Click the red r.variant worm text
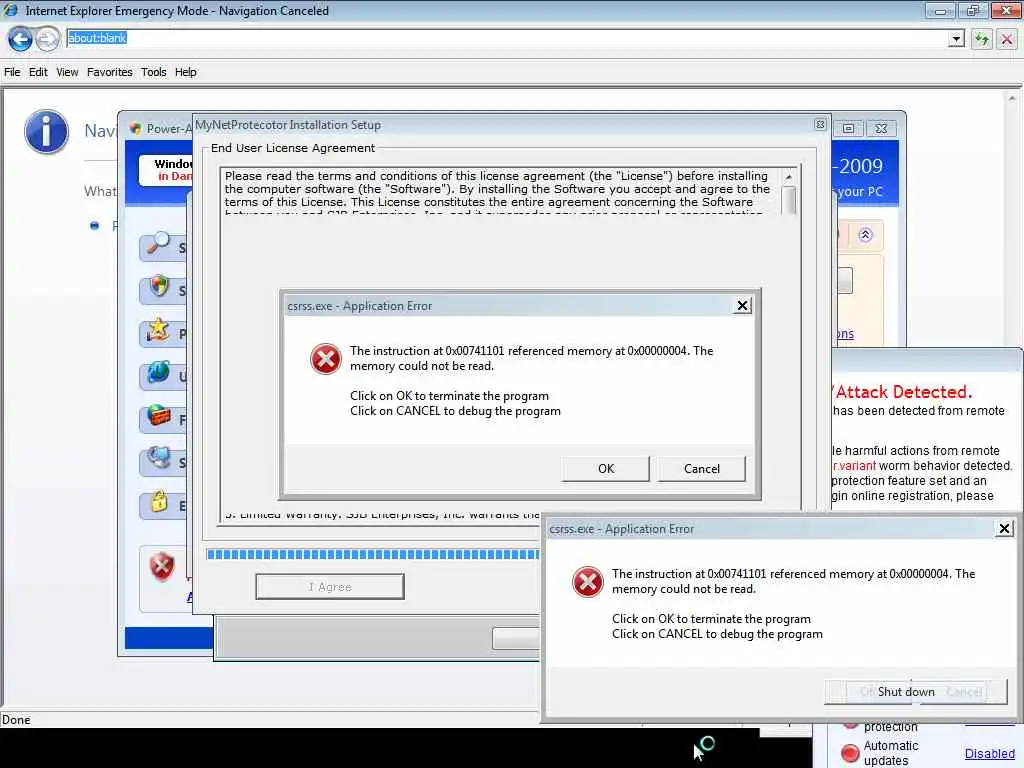 click(854, 466)
